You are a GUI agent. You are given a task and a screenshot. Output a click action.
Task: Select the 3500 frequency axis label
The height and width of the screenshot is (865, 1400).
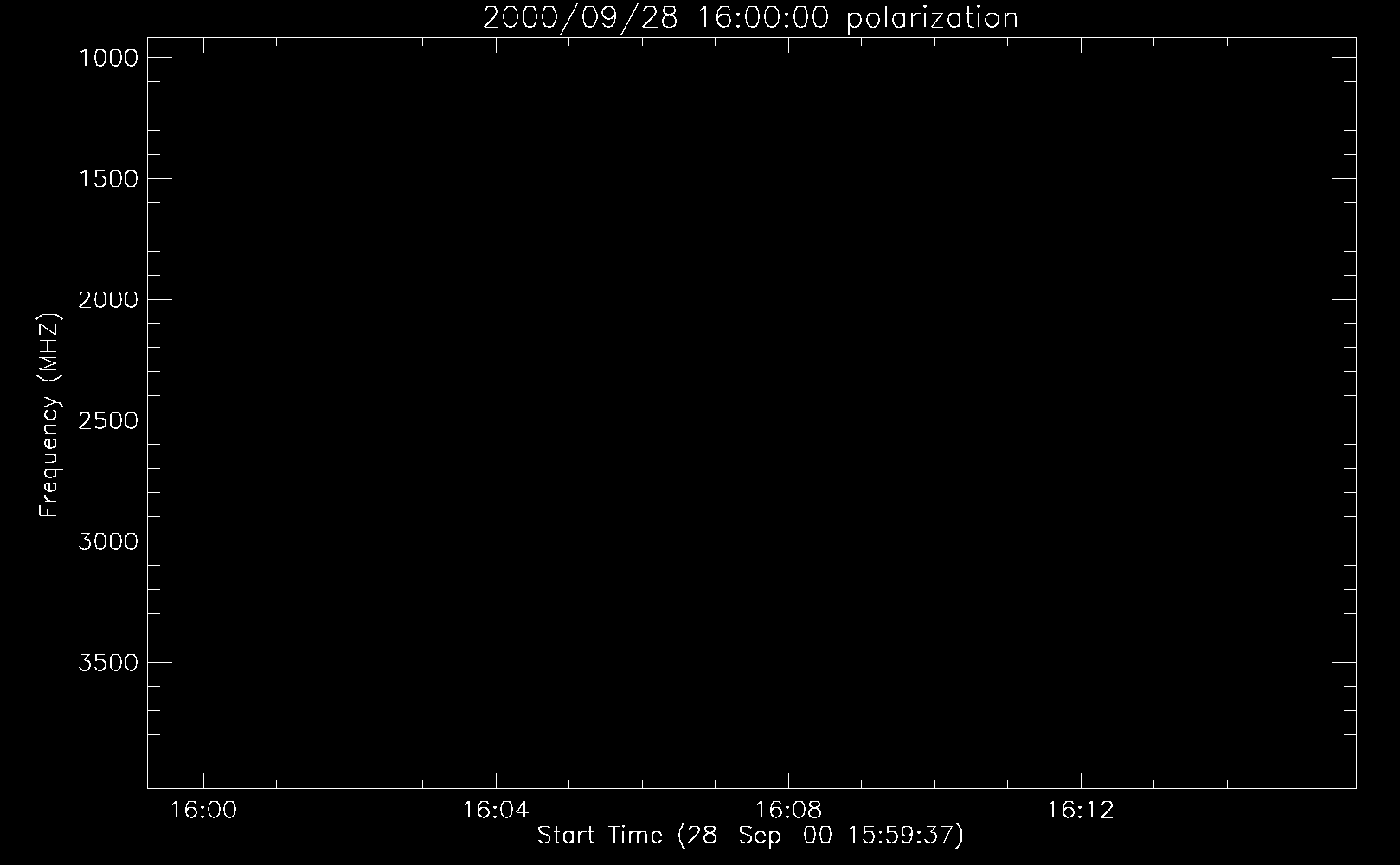pyautogui.click(x=107, y=663)
